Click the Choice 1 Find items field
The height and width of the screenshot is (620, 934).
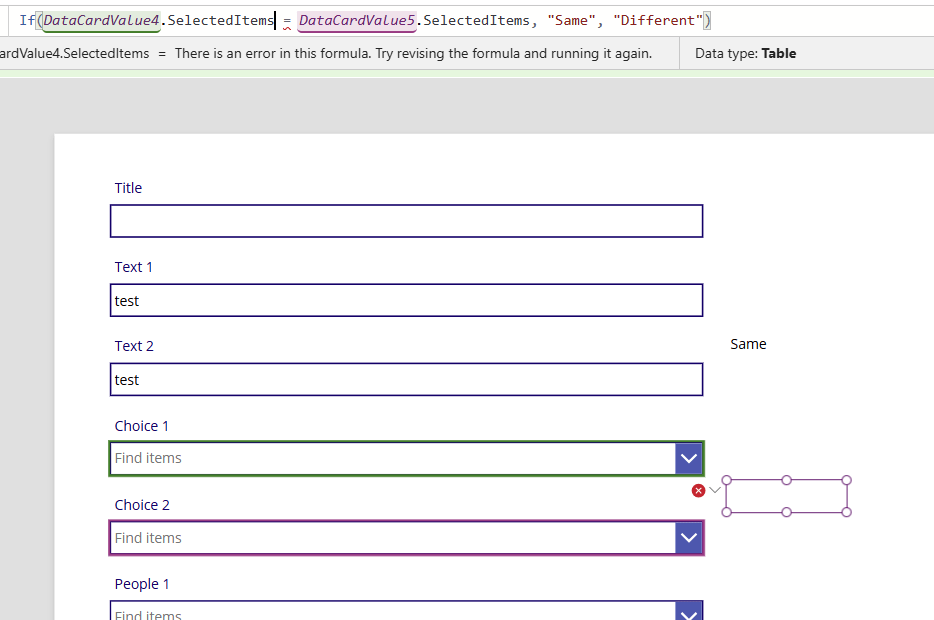pyautogui.click(x=393, y=459)
